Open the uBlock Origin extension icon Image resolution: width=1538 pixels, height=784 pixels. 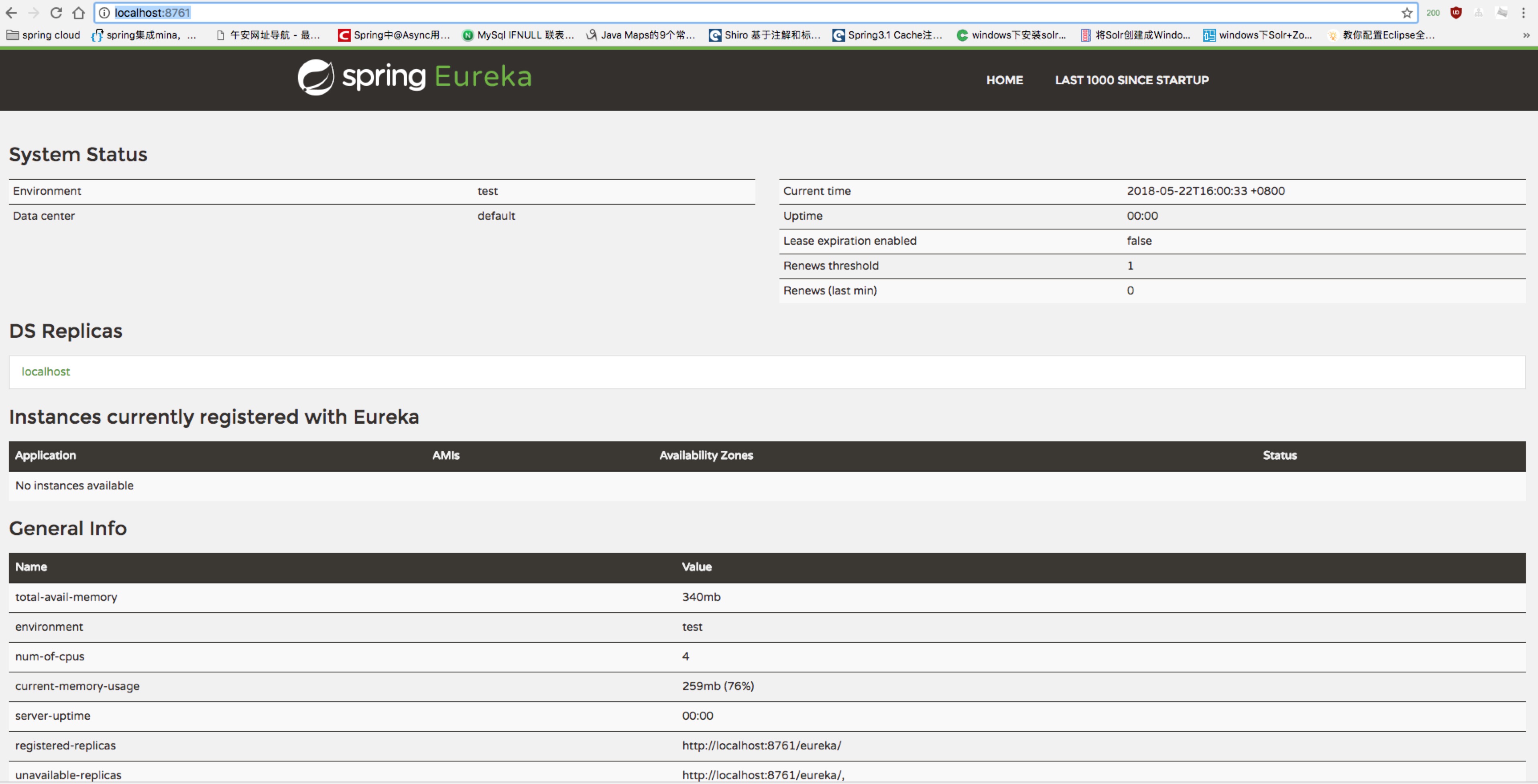[x=1456, y=12]
